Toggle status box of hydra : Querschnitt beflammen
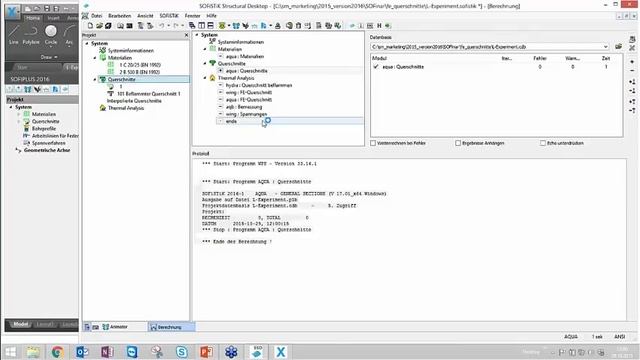640x360 pixels. pyautogui.click(x=220, y=85)
